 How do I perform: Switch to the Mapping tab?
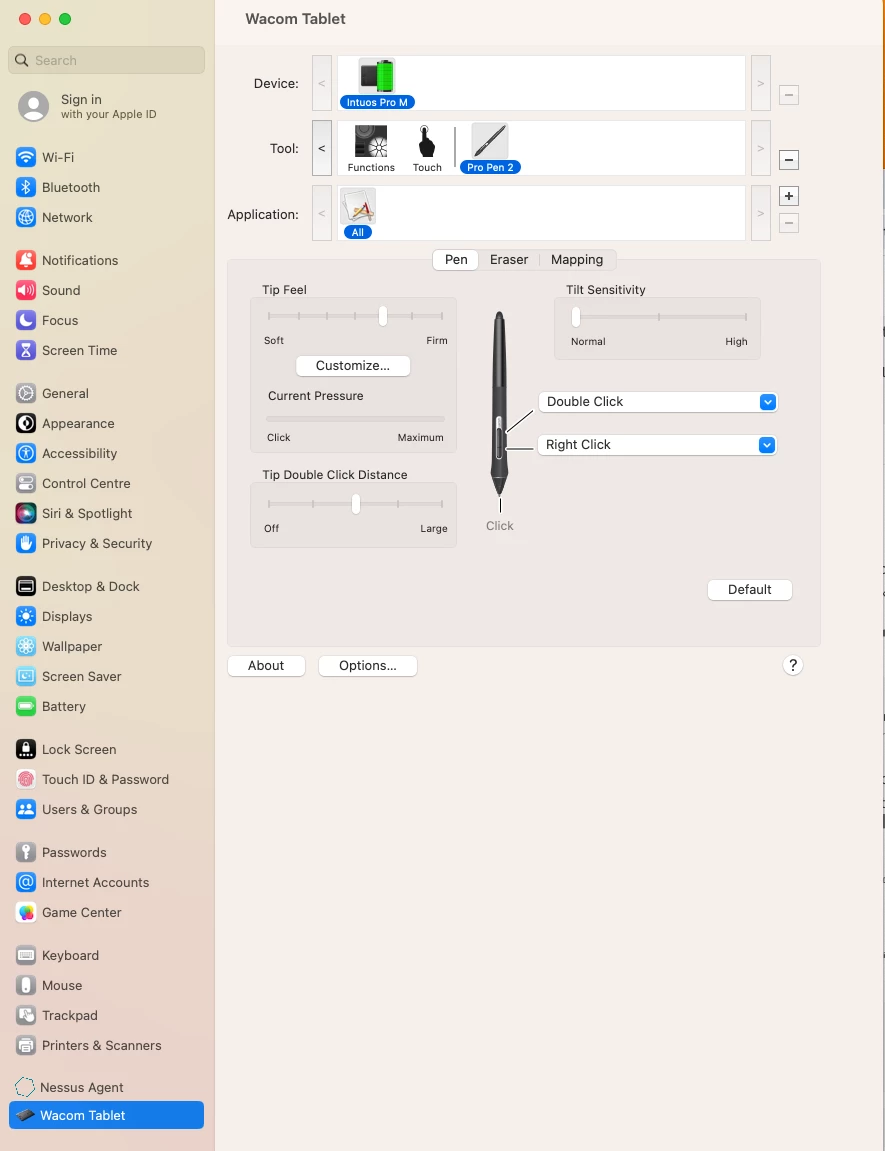577,259
